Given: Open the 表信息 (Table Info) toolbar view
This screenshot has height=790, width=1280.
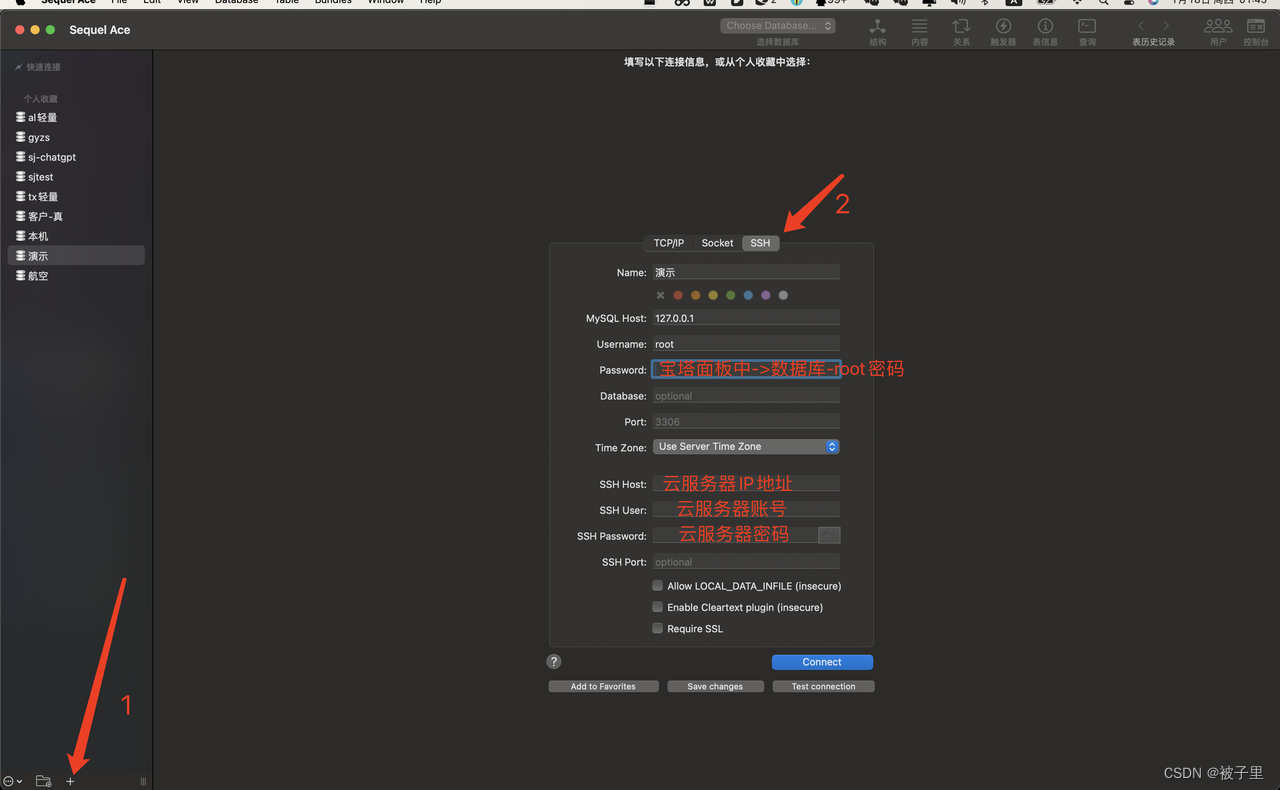Looking at the screenshot, I should 1045,31.
